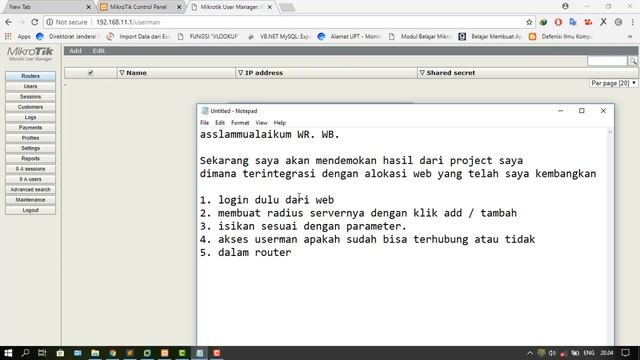Click the address bar URL
This screenshot has width=640, height=360.
click(128, 22)
